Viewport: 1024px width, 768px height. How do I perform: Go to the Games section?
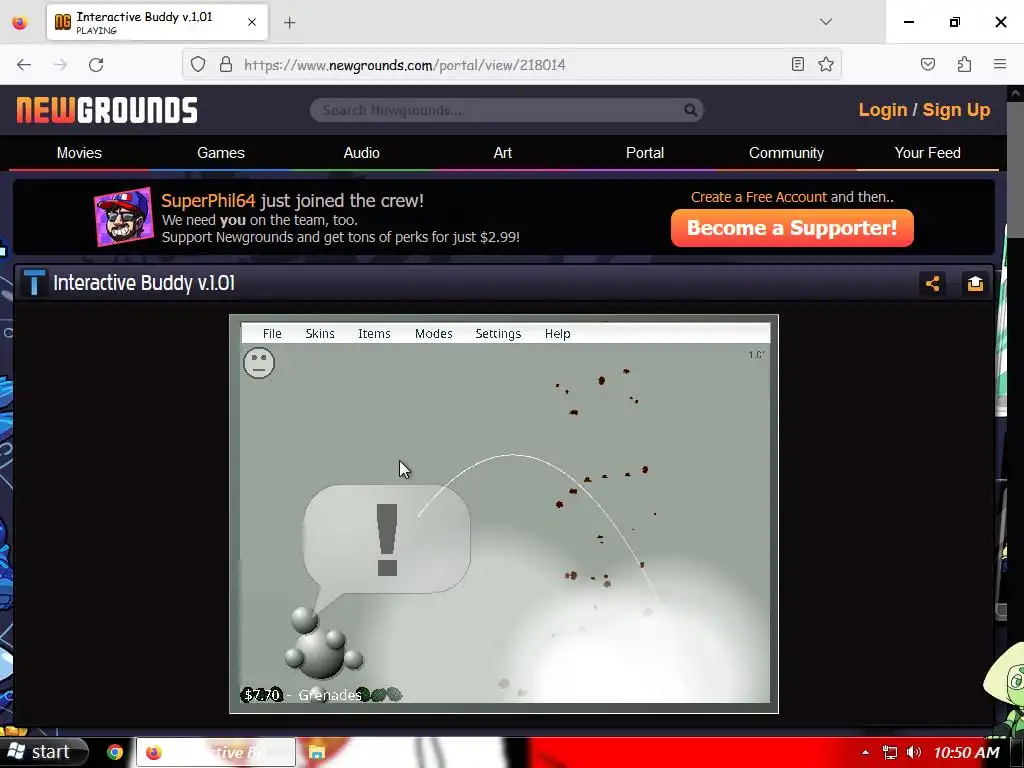(221, 153)
